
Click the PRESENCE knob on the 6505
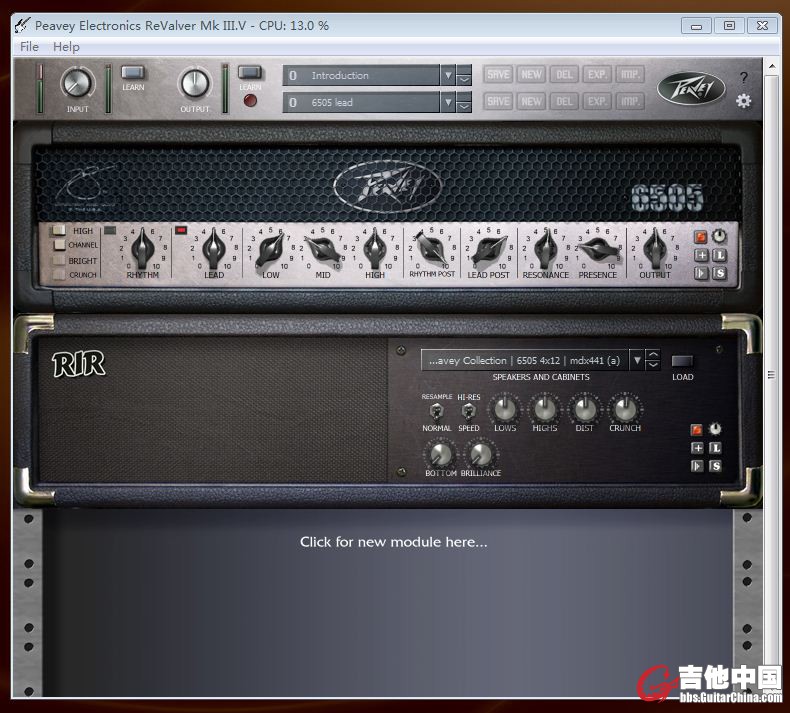point(598,249)
